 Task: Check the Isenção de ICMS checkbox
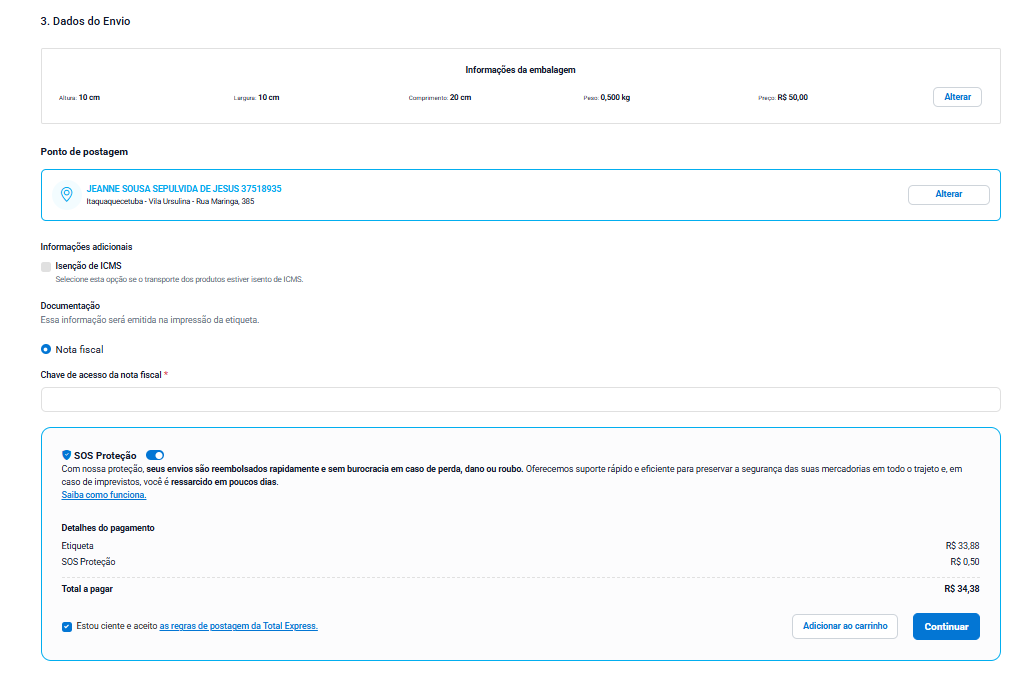coord(46,267)
